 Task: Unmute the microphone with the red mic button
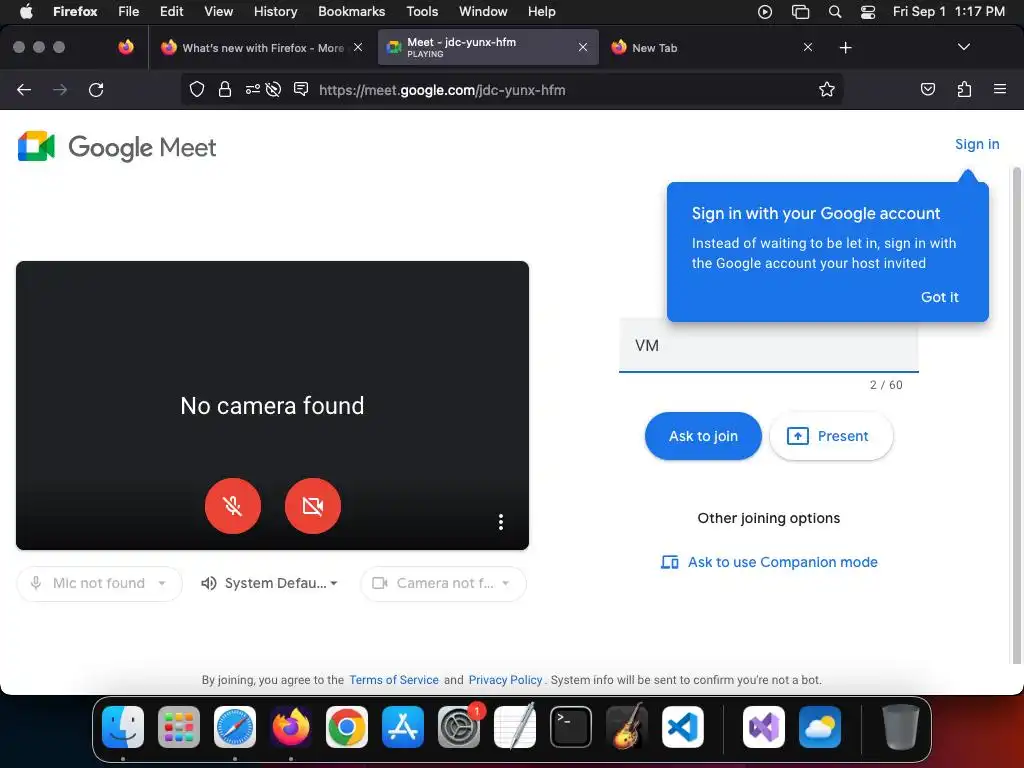pyautogui.click(x=232, y=505)
